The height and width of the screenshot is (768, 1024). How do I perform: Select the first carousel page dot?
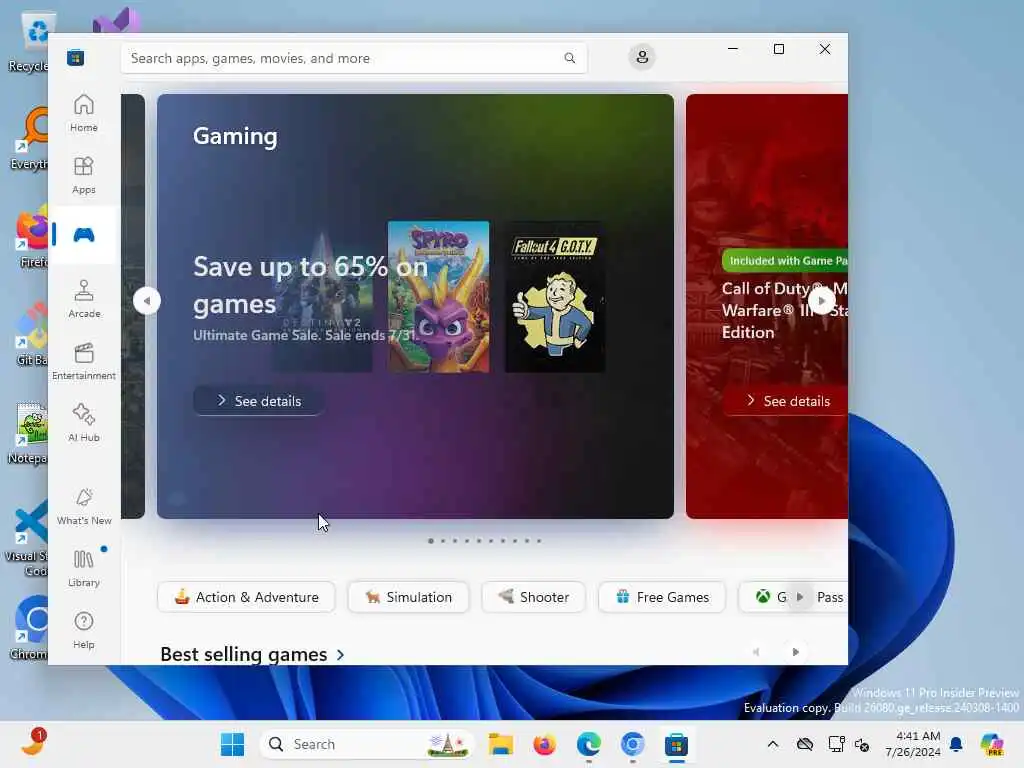[x=431, y=541]
